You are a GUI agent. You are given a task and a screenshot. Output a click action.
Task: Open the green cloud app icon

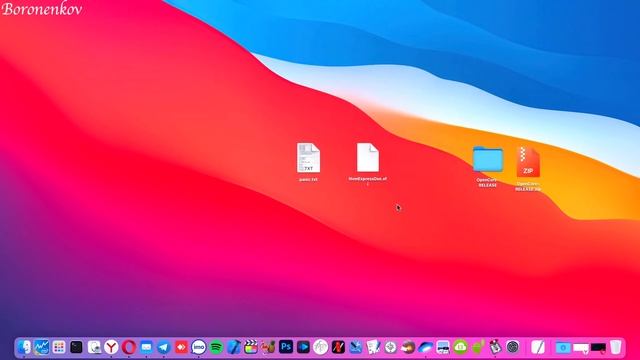[460, 347]
